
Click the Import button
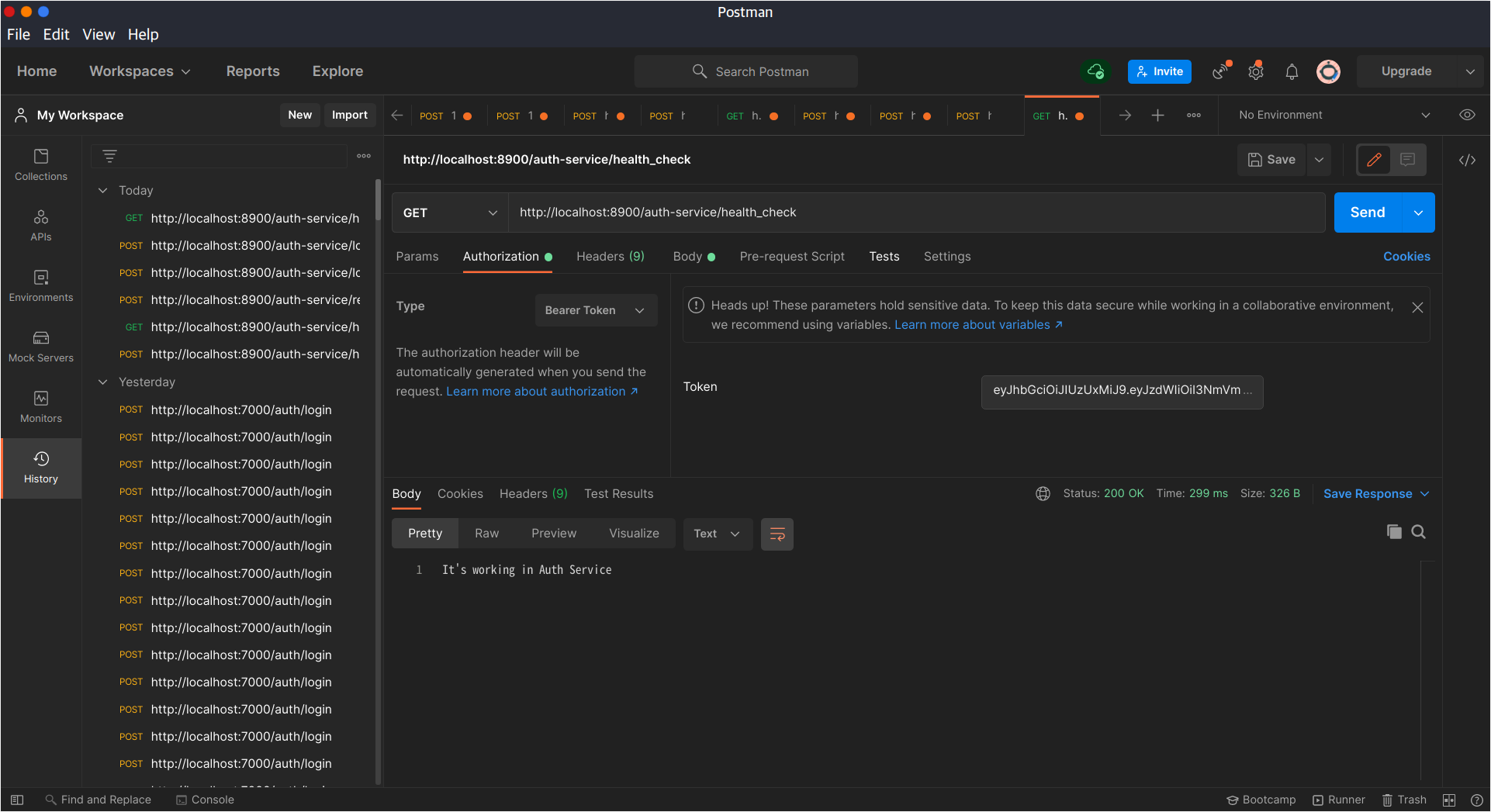pyautogui.click(x=350, y=115)
